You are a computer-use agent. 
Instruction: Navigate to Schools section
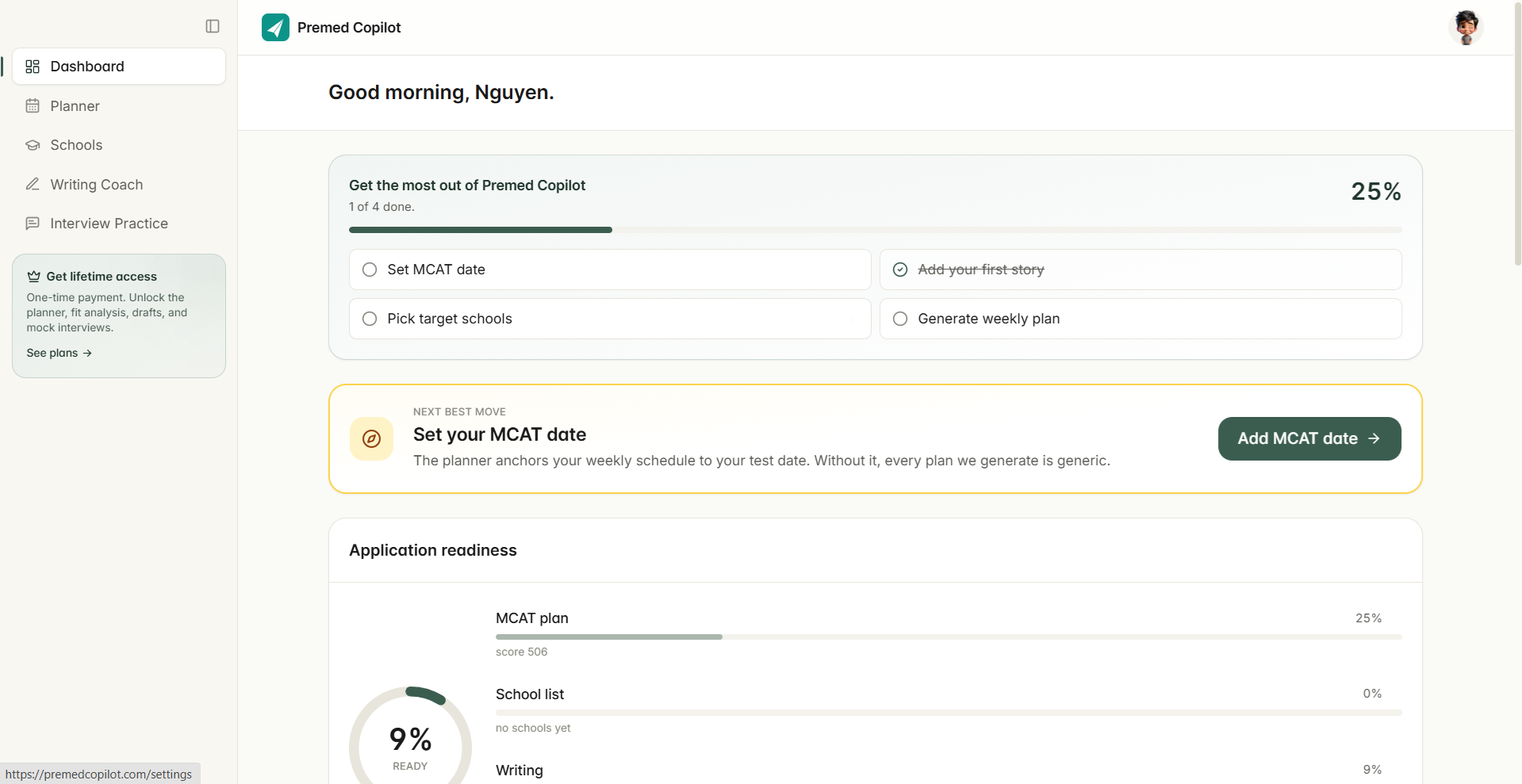(x=119, y=145)
